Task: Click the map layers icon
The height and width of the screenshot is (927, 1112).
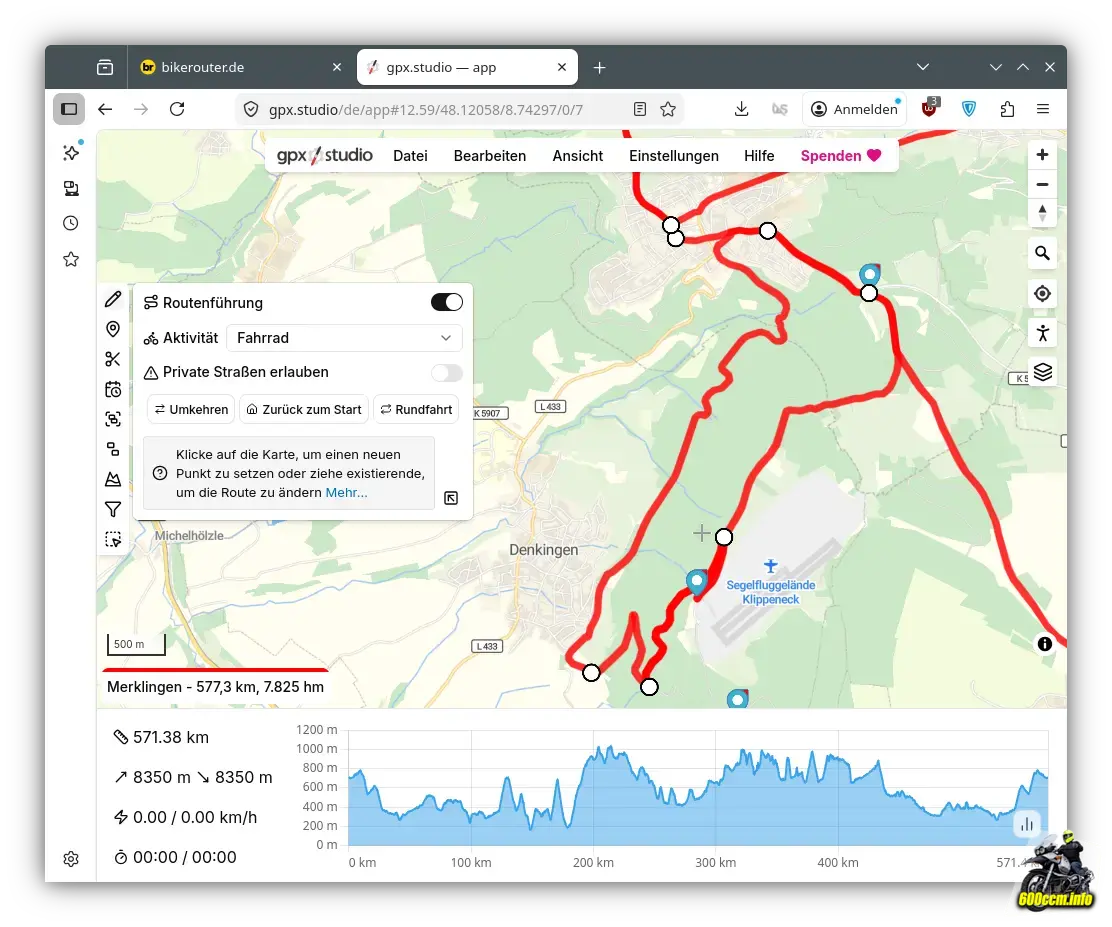Action: [x=1042, y=372]
